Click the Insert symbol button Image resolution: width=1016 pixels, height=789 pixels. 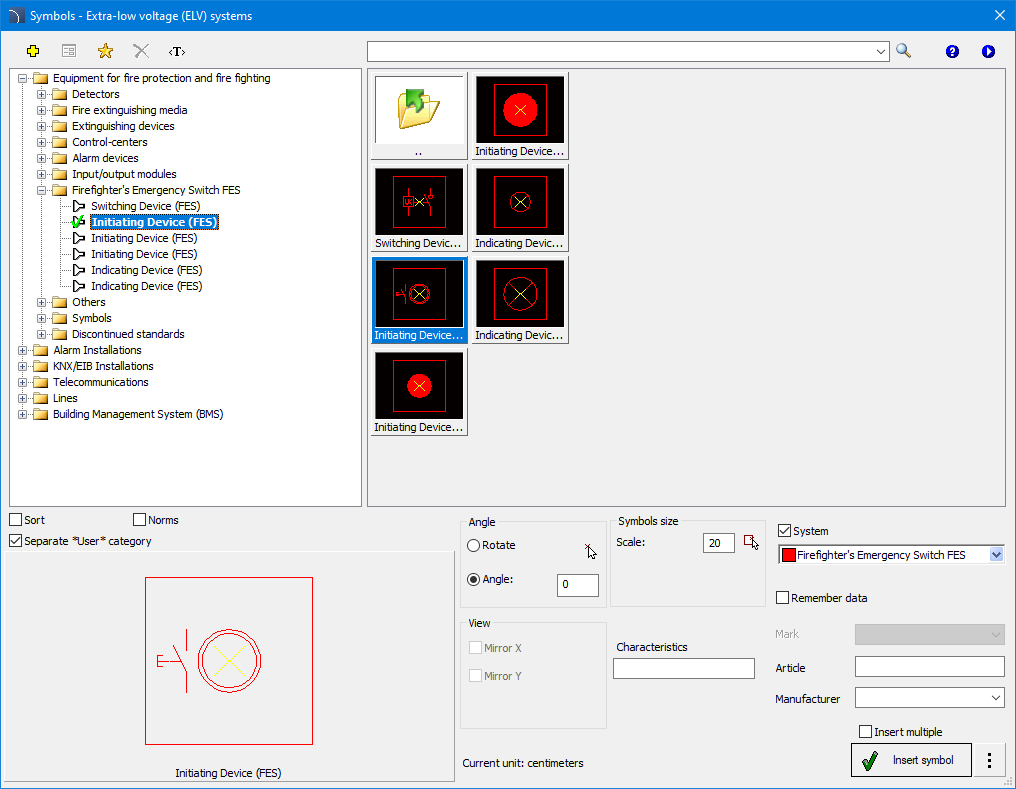click(911, 760)
